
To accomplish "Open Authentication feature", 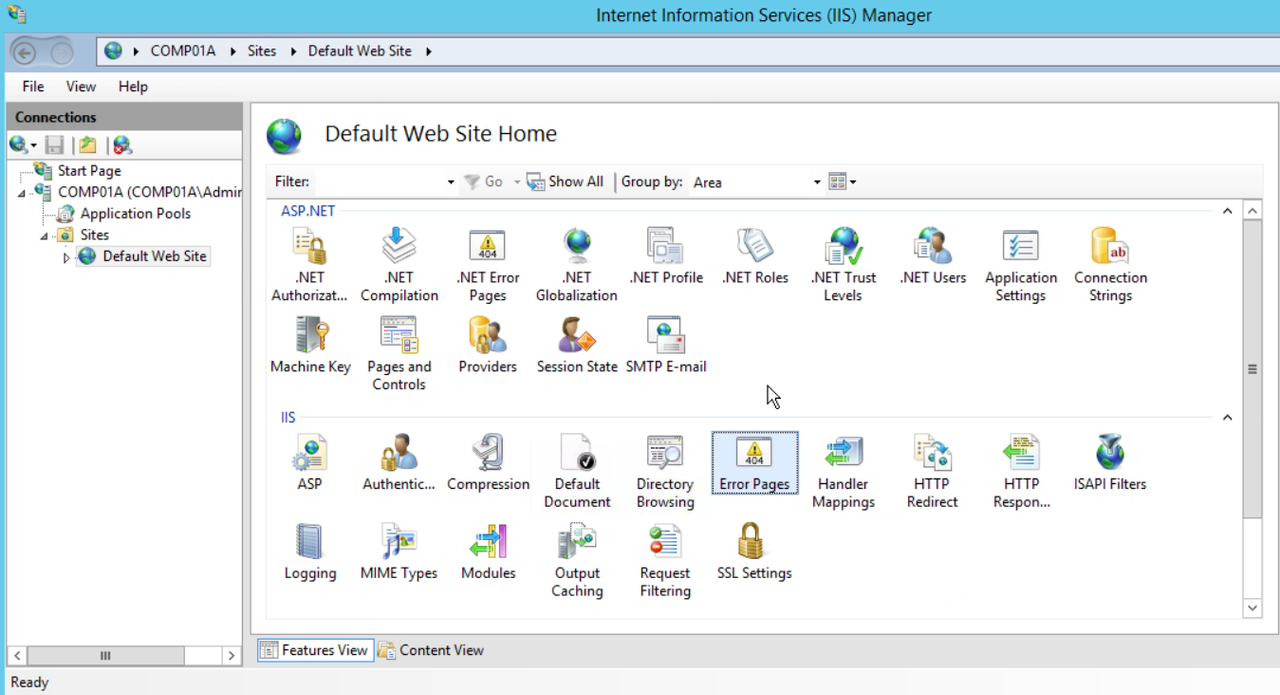I will click(399, 463).
